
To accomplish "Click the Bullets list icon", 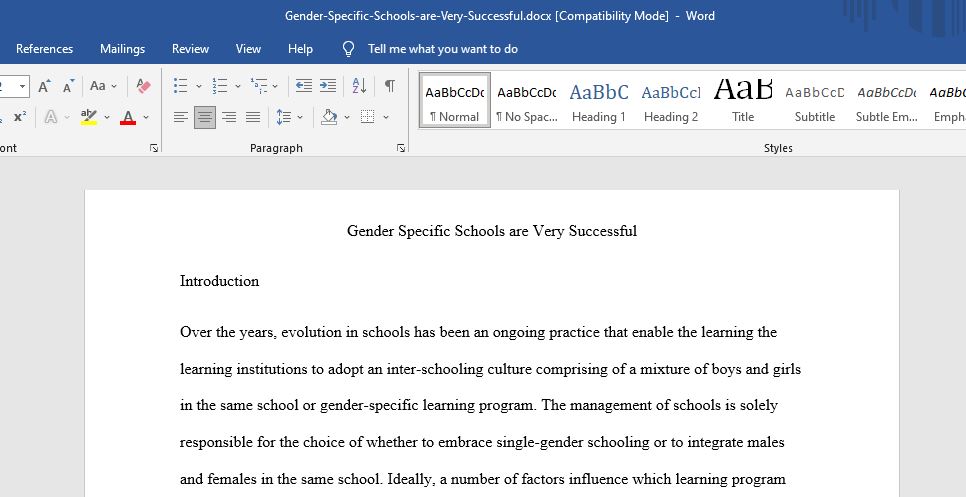I will pos(181,86).
